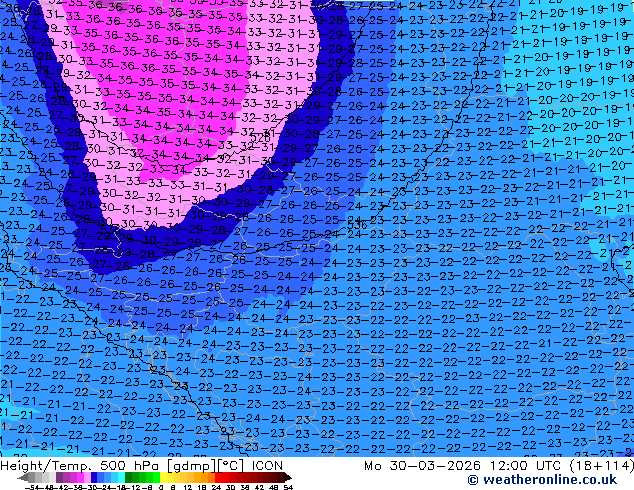Click the "Height/Temp. 500 hPa" map title
Image resolution: width=634 pixels, height=490 pixels.
tap(80, 466)
